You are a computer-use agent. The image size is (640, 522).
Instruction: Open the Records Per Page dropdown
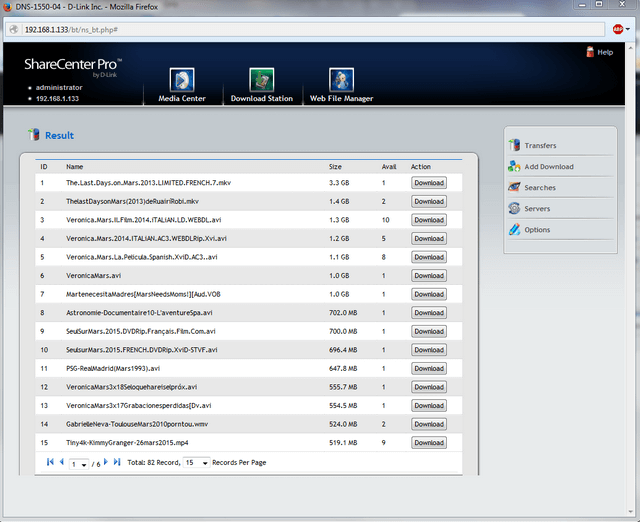click(197, 463)
